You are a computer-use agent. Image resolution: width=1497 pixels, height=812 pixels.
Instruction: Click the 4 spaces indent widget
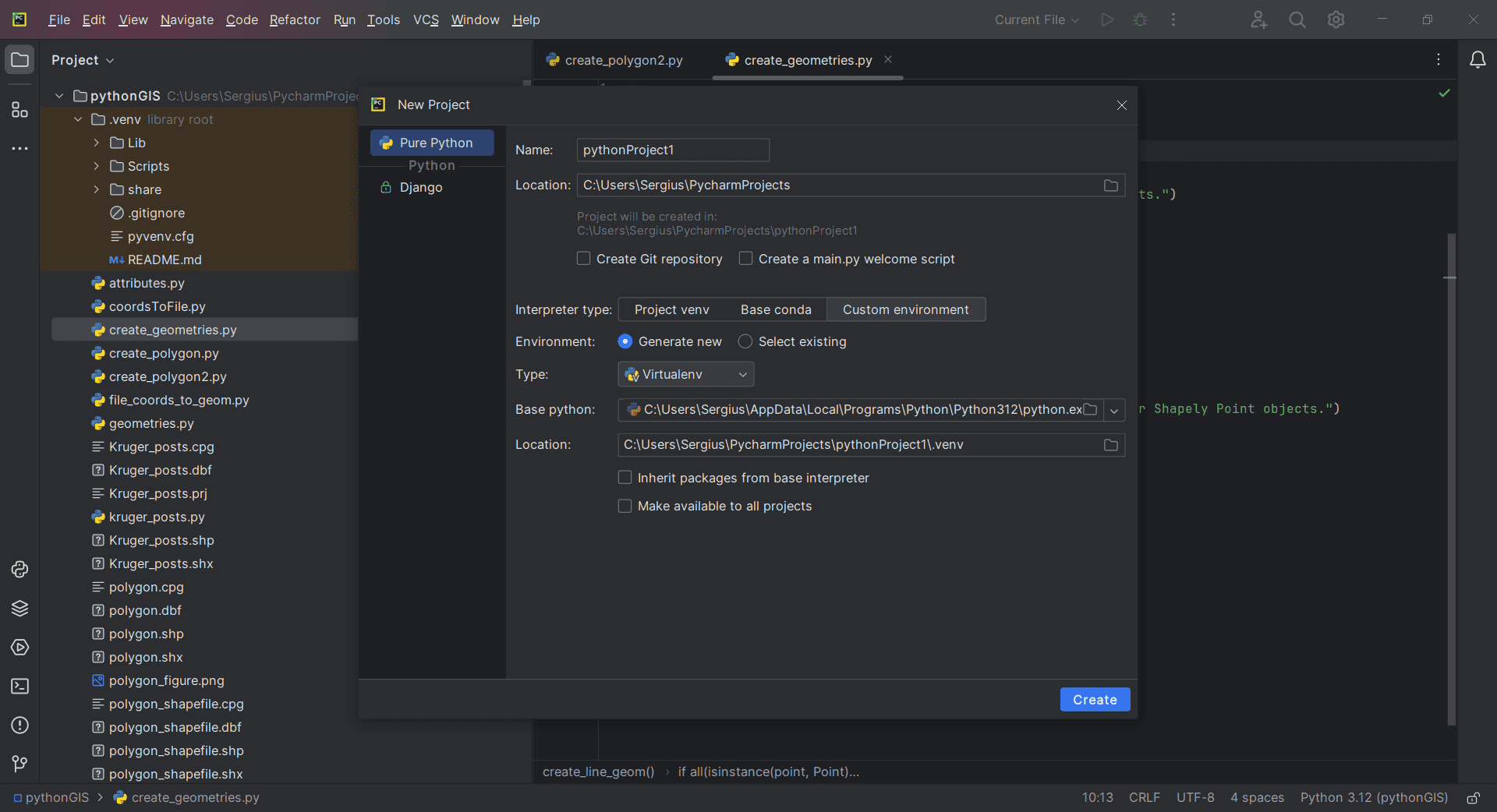pyautogui.click(x=1257, y=798)
